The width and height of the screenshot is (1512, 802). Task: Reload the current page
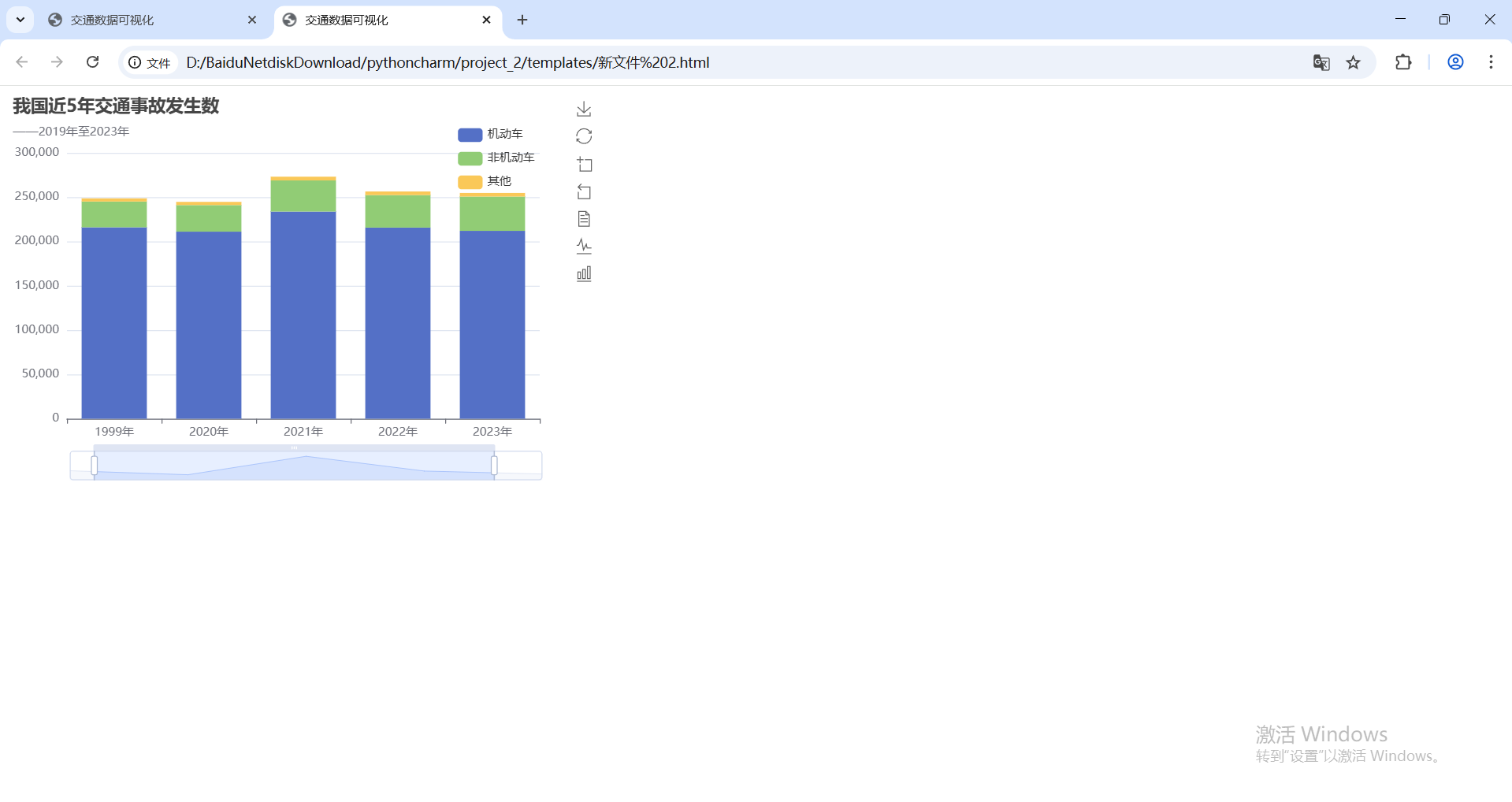pos(92,62)
